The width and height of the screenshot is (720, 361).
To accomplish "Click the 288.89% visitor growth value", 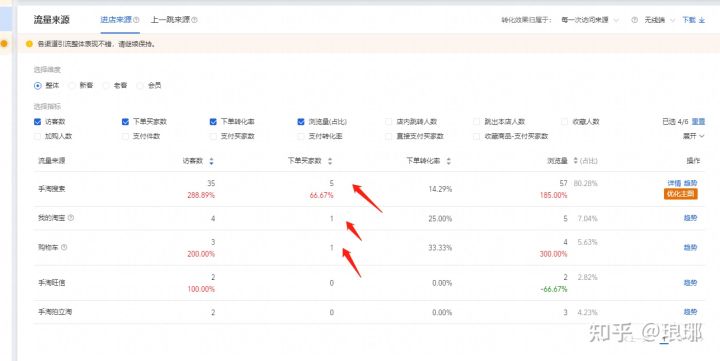I will click(x=201, y=195).
